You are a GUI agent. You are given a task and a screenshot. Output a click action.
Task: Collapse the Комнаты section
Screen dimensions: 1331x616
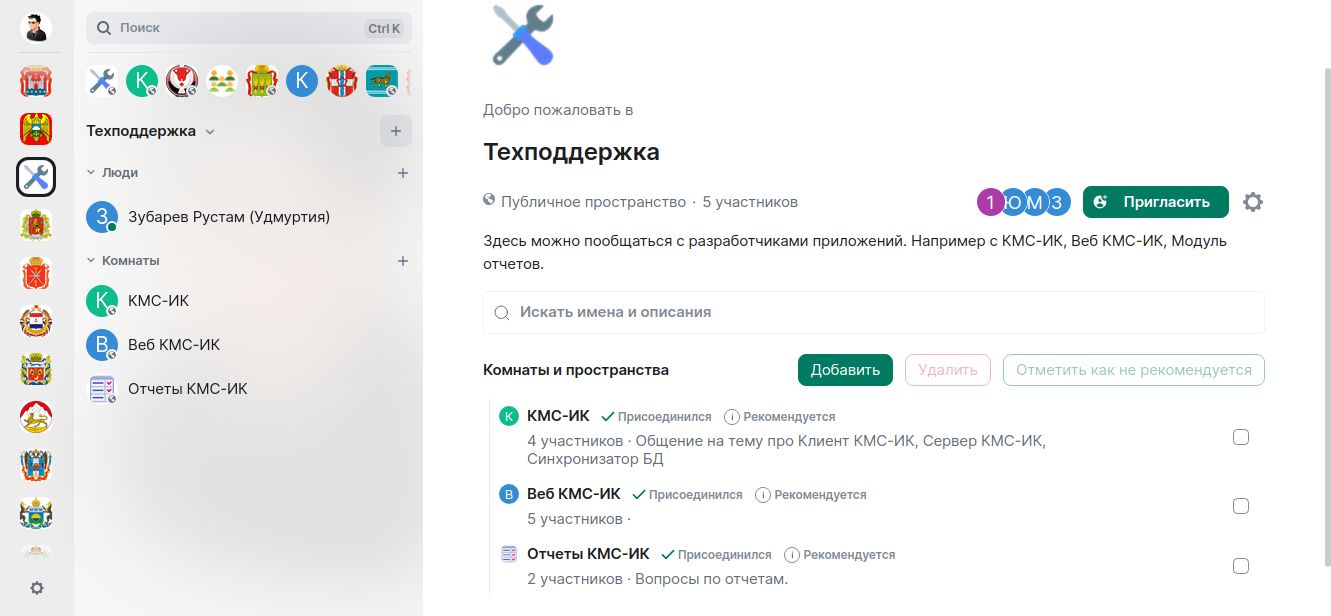pyautogui.click(x=91, y=261)
